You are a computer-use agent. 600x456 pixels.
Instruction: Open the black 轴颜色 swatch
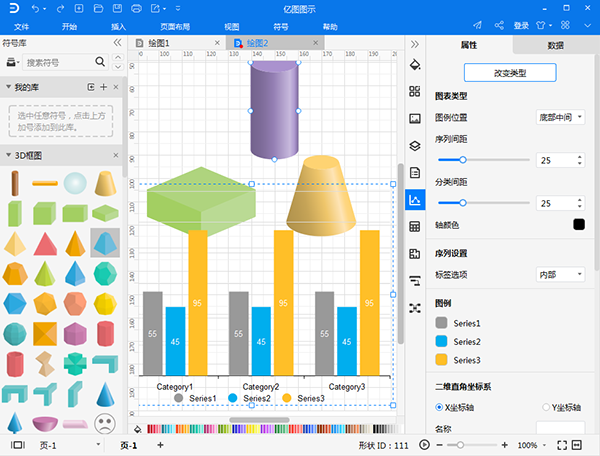point(579,225)
